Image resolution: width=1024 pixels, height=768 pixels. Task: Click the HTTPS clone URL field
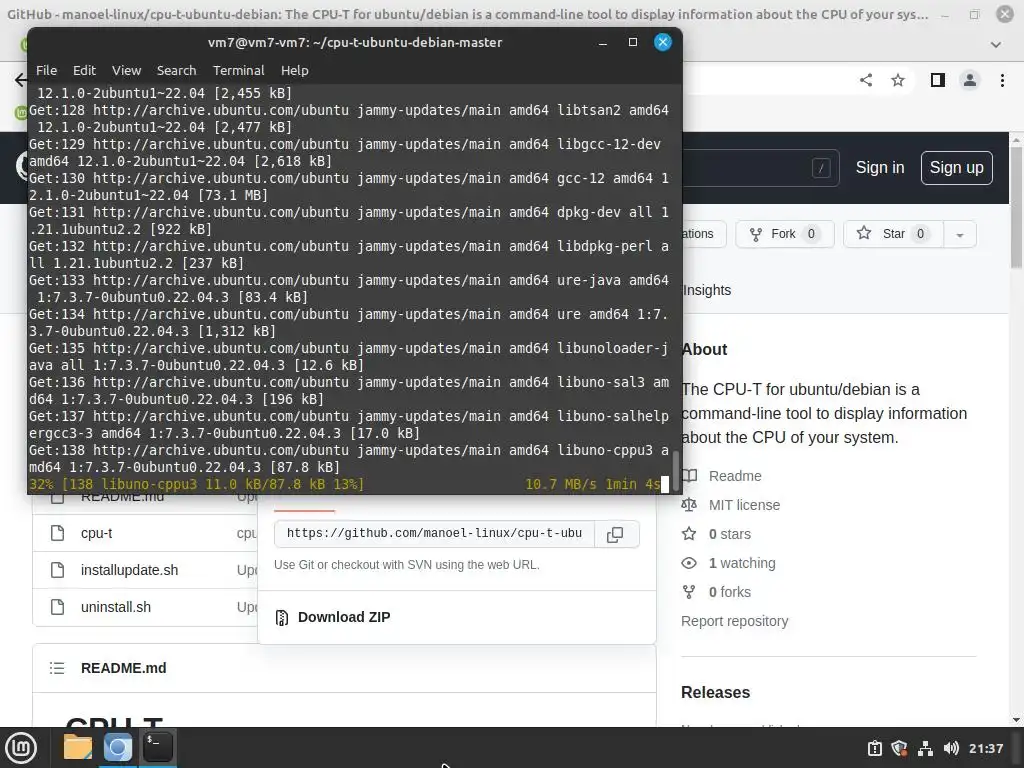tap(434, 534)
